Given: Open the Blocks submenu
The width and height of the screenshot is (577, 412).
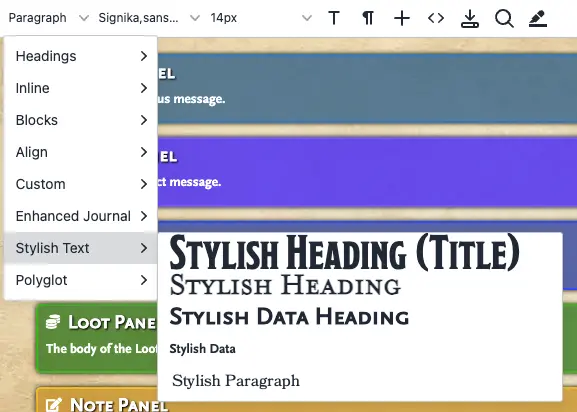Looking at the screenshot, I should [x=81, y=120].
